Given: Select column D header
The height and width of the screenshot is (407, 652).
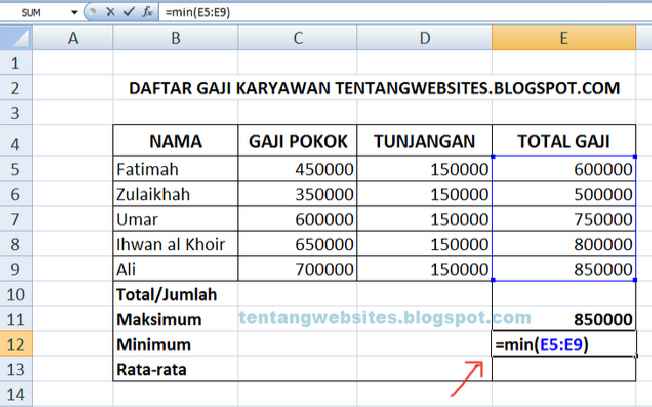Looking at the screenshot, I should coord(425,38).
